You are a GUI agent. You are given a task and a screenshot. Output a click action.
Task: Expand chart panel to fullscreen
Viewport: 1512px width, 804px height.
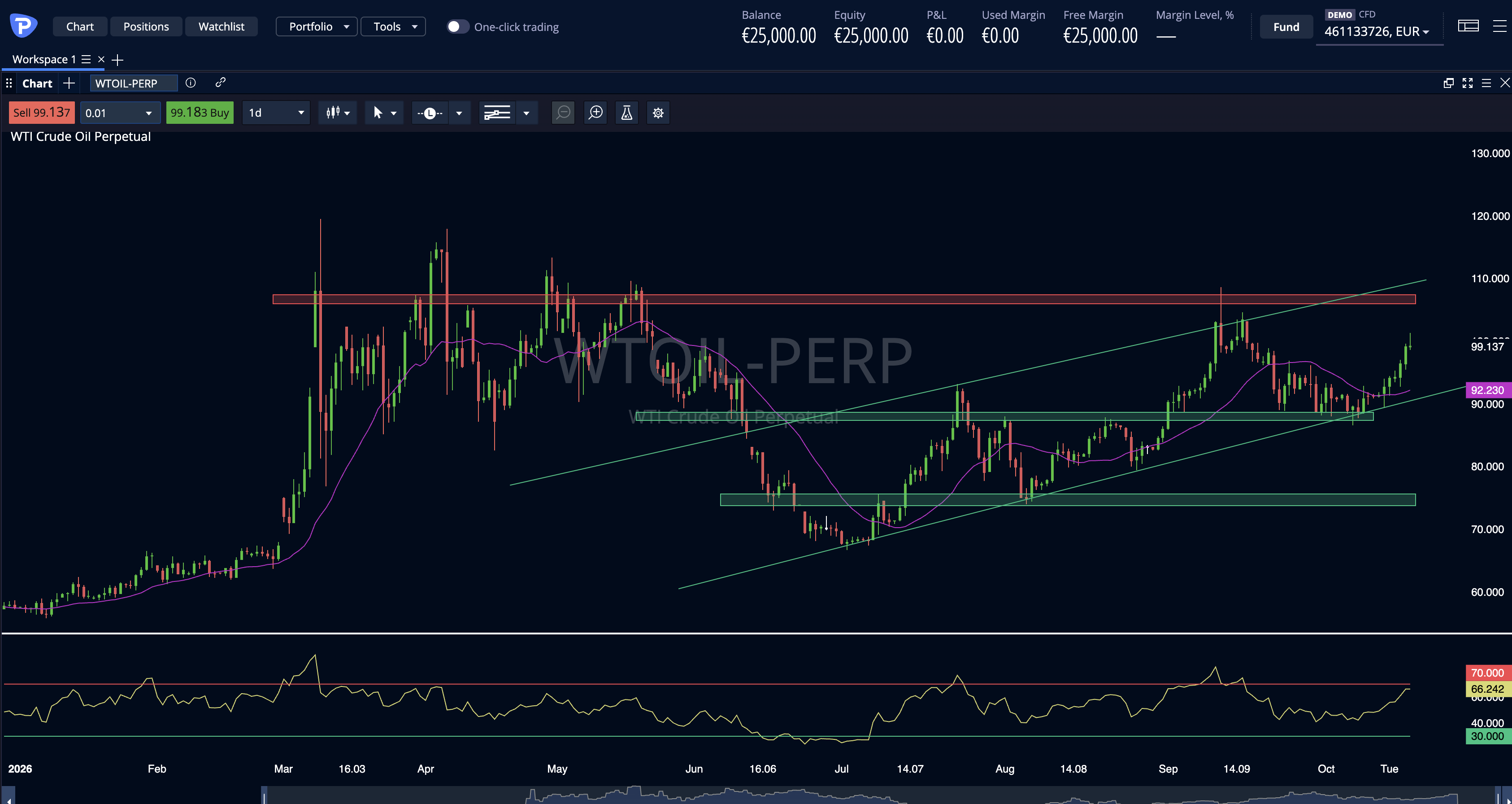tap(1468, 83)
